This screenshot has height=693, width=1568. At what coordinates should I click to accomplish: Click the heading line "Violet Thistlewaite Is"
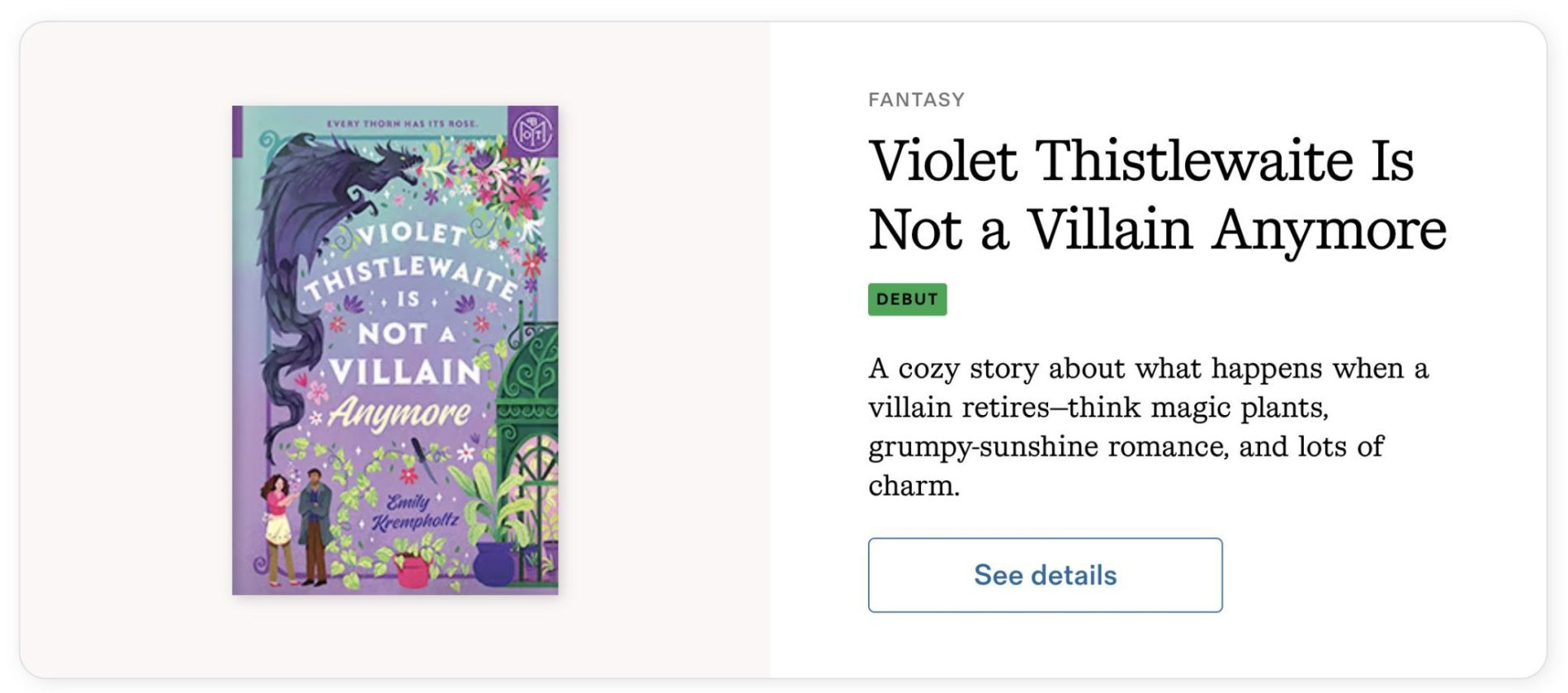tap(1141, 160)
